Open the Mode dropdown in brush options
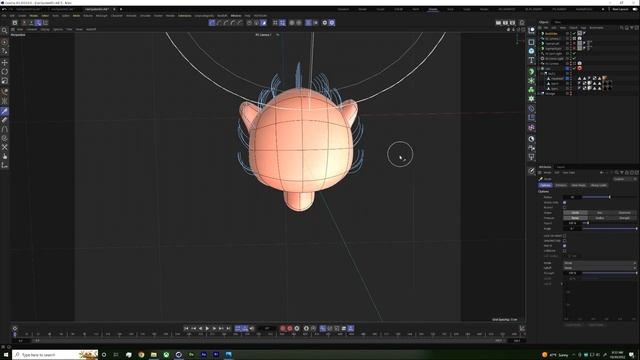Screen dimensions: 640x360 click(x=599, y=263)
